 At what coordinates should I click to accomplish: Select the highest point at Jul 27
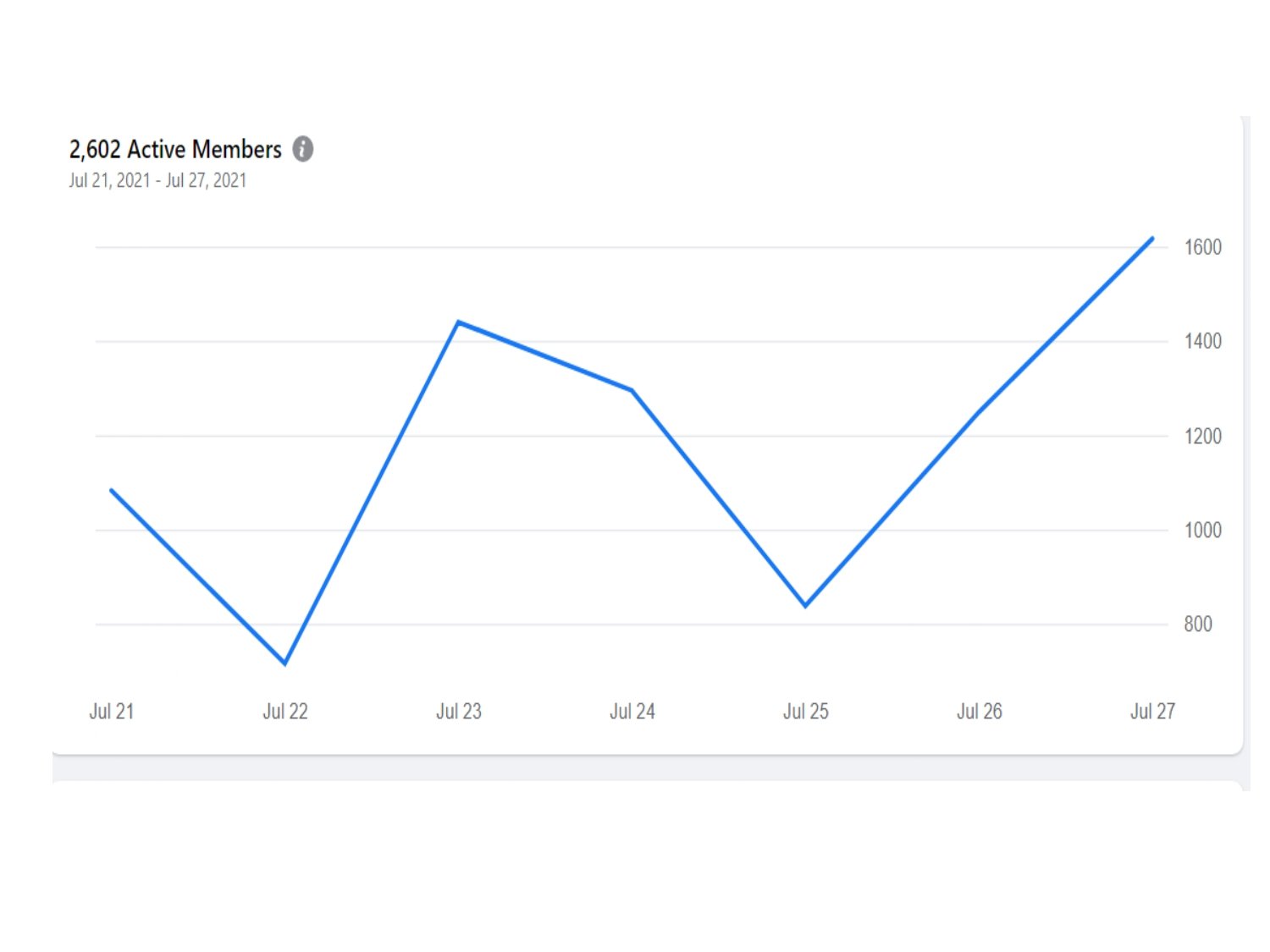(x=1152, y=239)
